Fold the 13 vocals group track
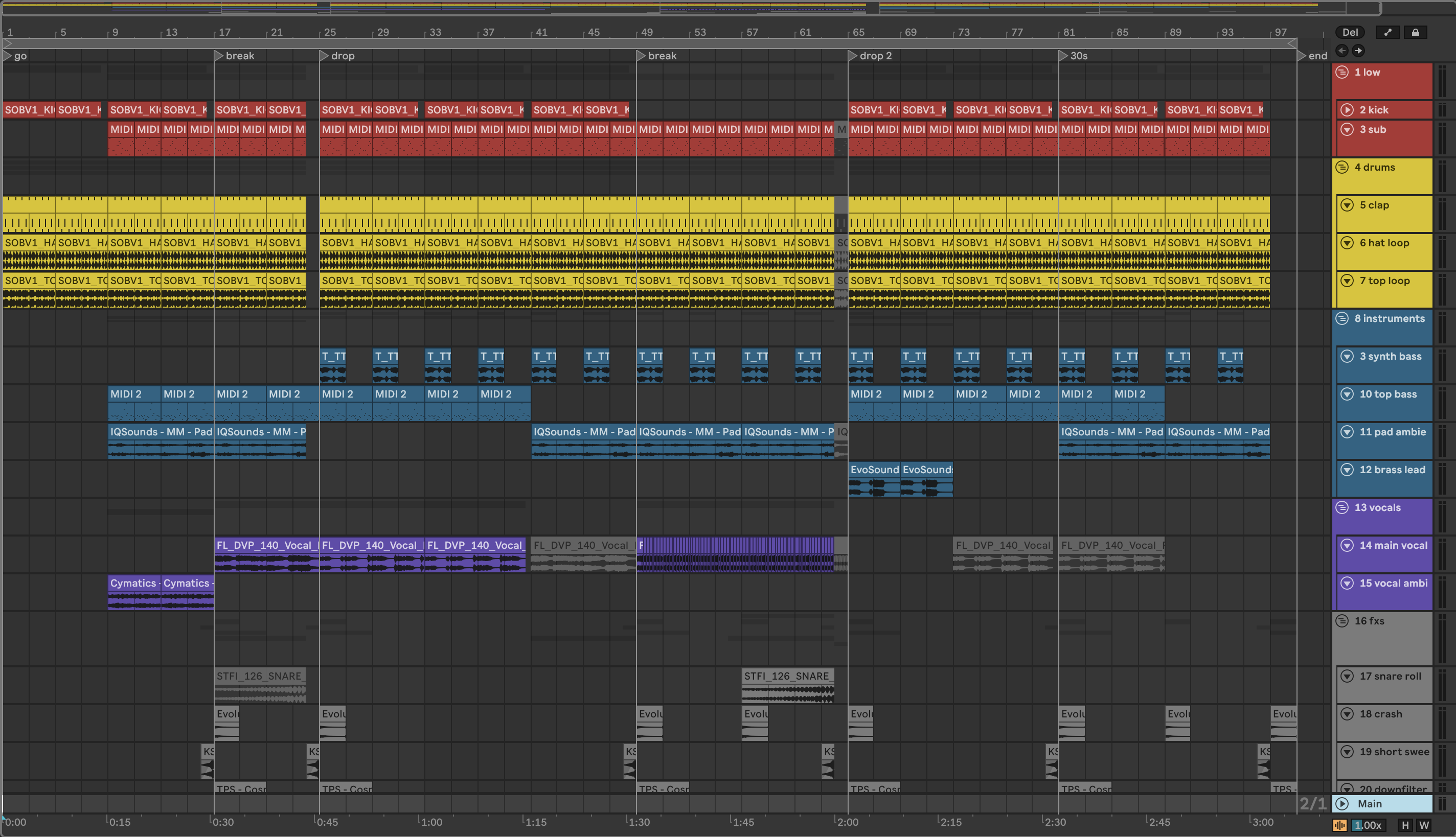The height and width of the screenshot is (837, 1456). tap(1342, 507)
